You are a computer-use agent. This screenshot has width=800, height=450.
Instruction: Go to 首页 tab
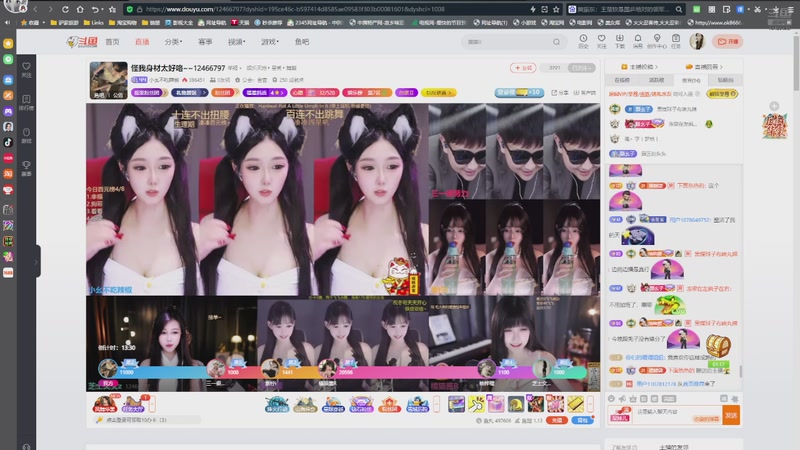click(112, 42)
